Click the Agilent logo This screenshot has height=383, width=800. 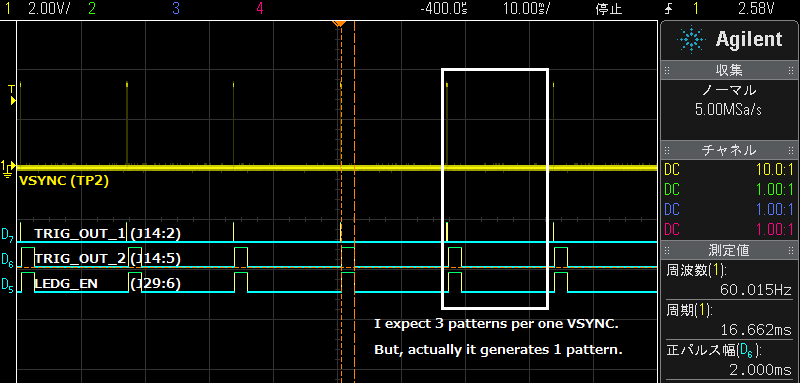(x=730, y=40)
